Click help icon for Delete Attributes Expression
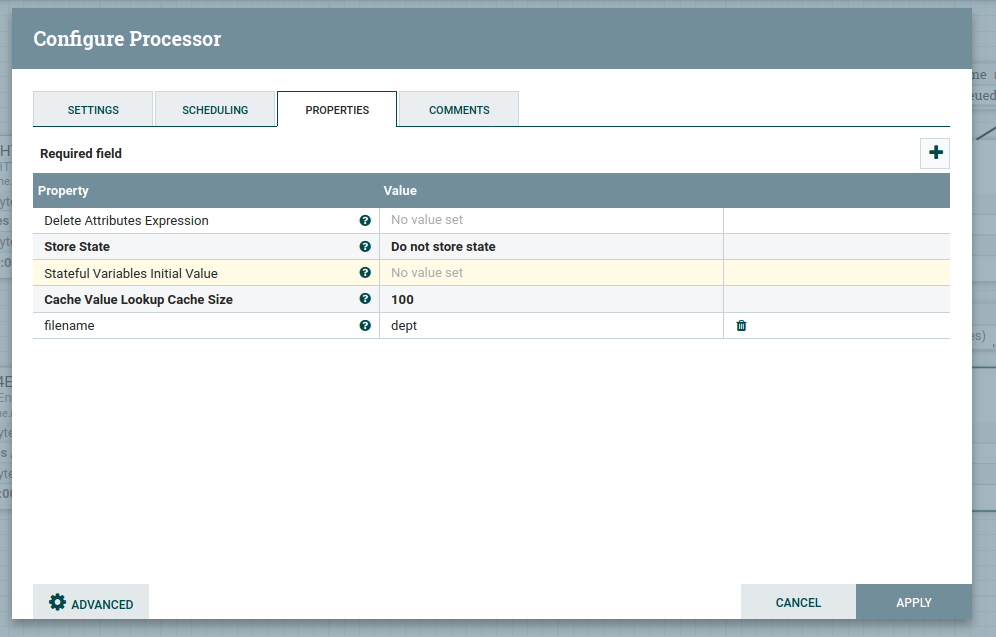The width and height of the screenshot is (996, 637). (365, 220)
